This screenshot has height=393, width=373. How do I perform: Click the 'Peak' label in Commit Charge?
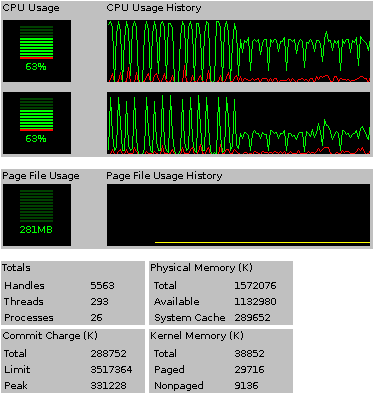(16, 386)
